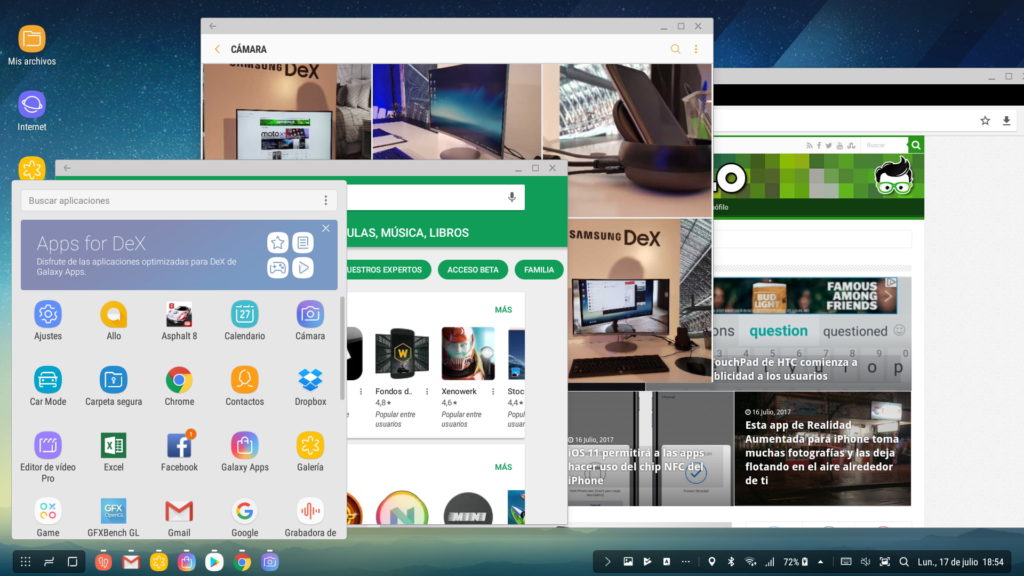Launch Editor de vídeo Pro
Viewport: 1024px width, 576px height.
48,445
